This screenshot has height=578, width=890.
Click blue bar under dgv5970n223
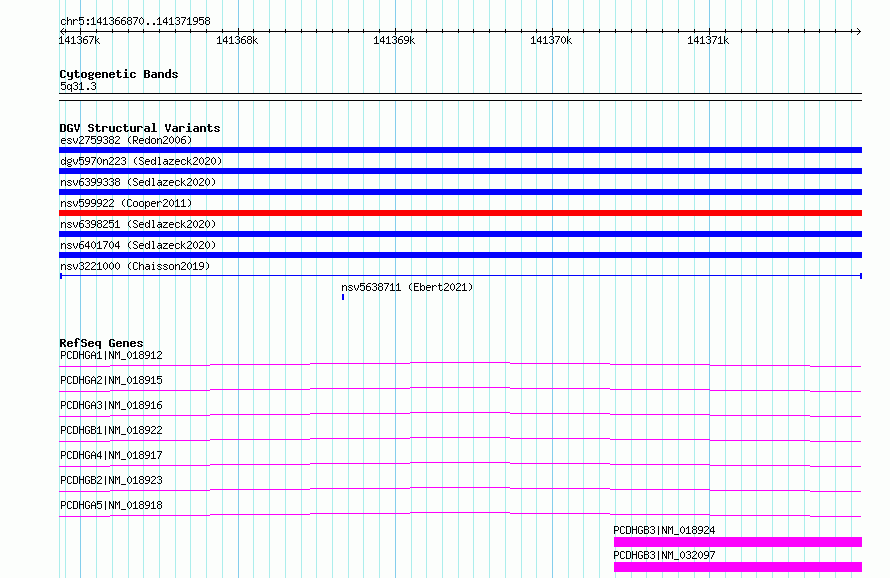(460, 171)
